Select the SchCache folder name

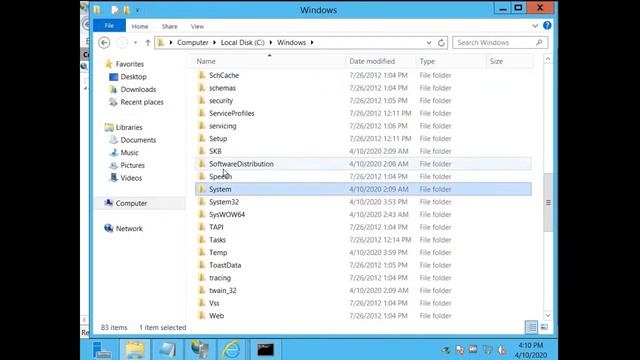(224, 75)
